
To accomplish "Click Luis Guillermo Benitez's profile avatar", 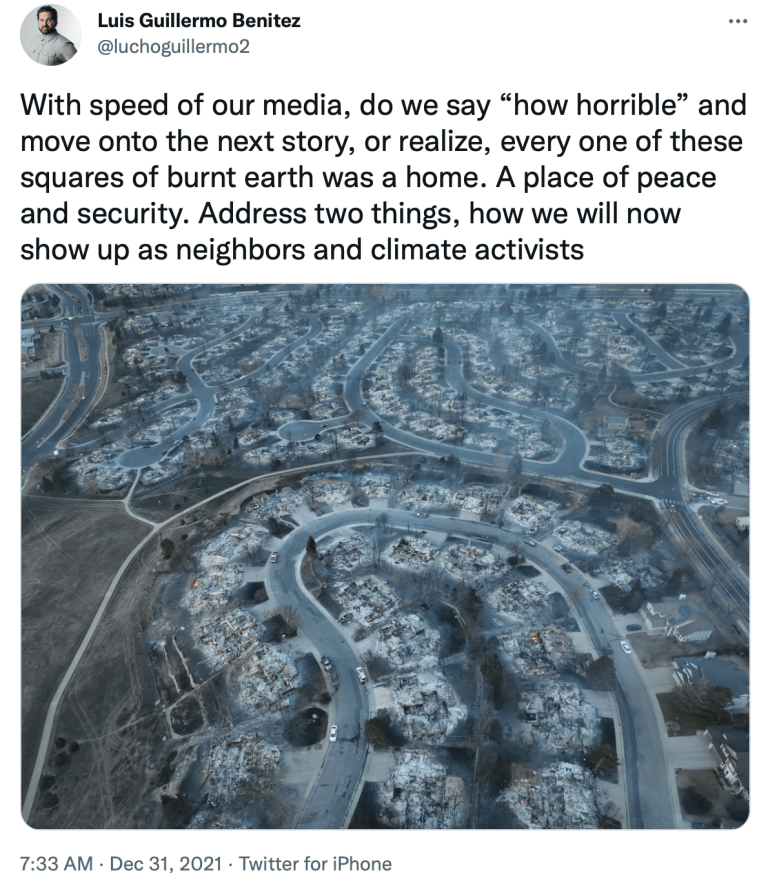I will tap(51, 35).
